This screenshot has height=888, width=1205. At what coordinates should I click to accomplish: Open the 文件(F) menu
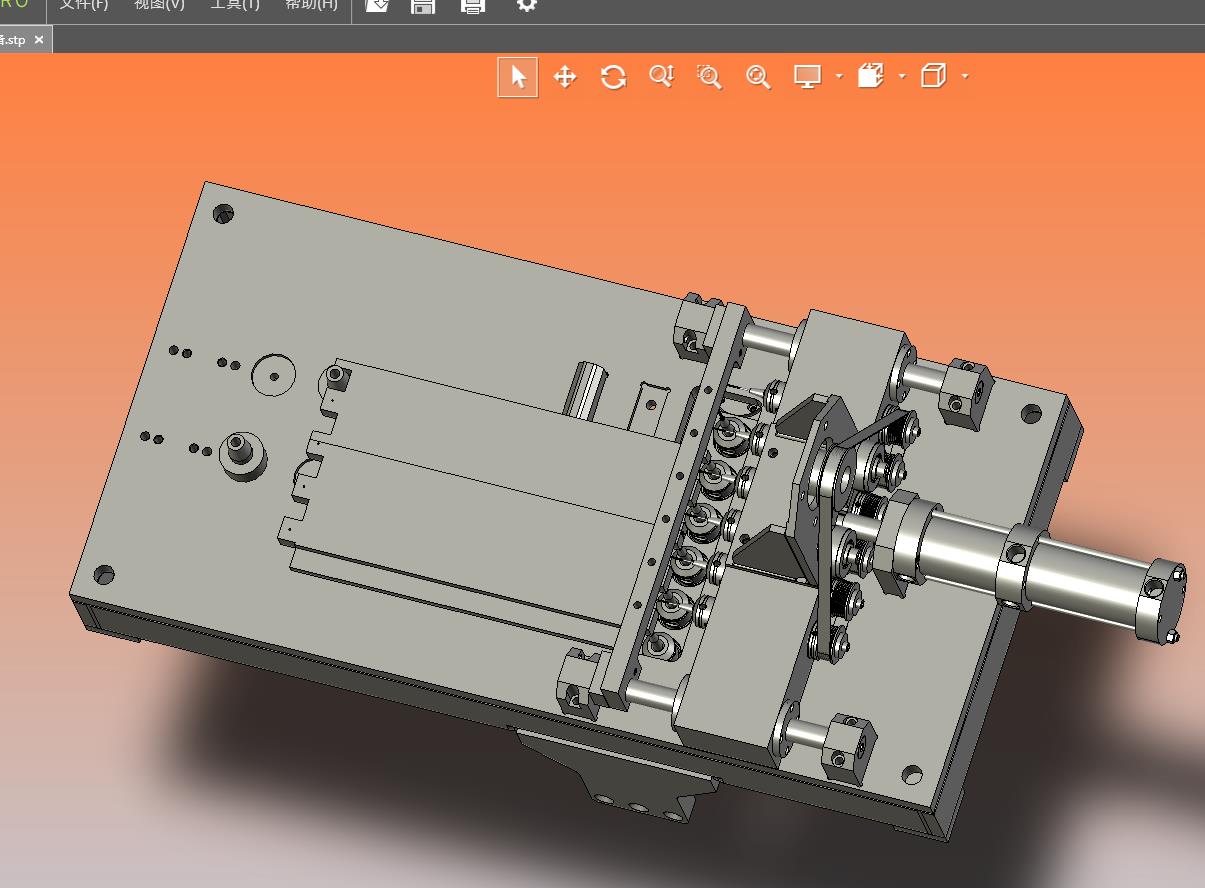(x=84, y=5)
